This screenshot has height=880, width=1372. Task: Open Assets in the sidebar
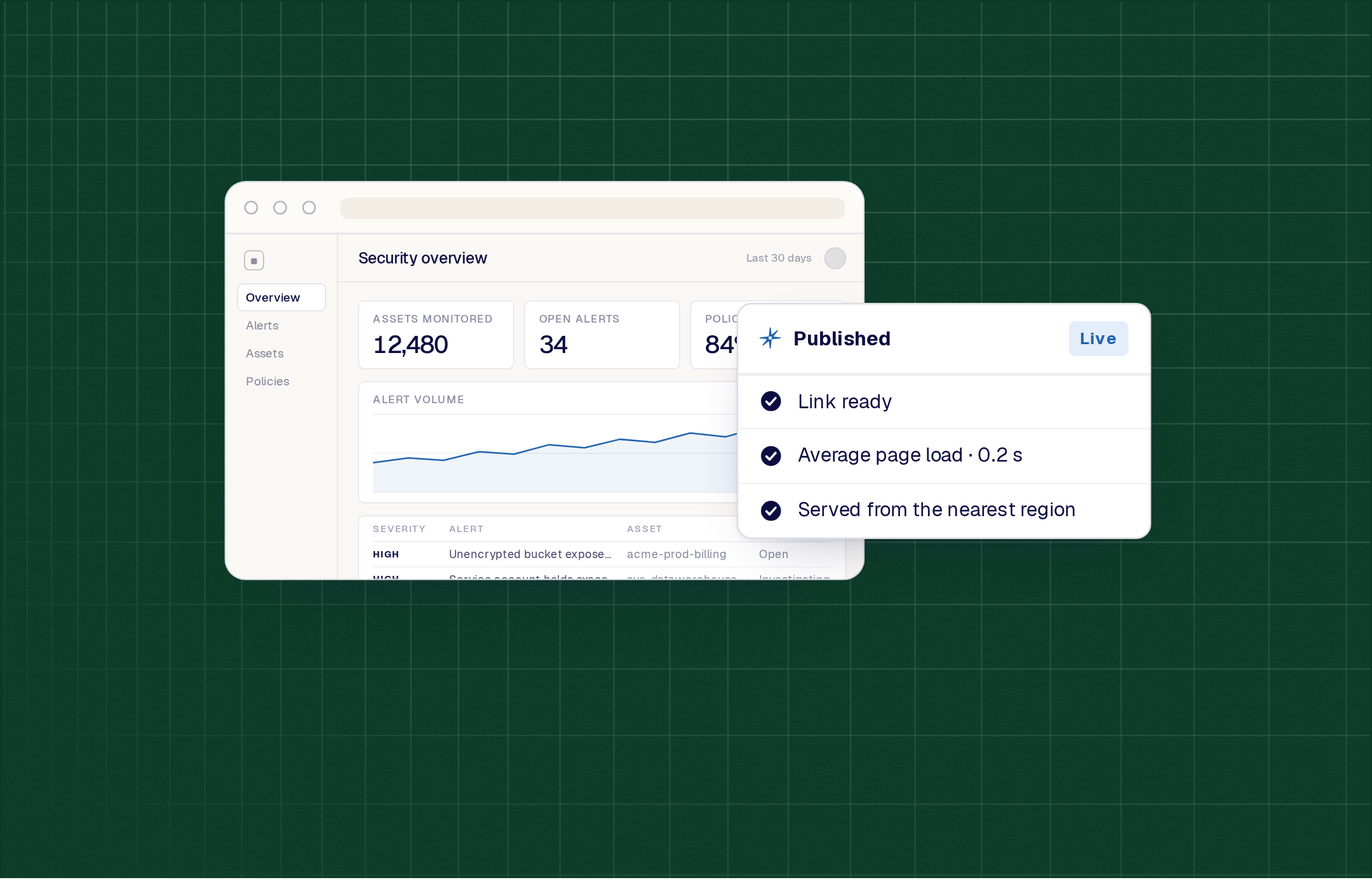(x=265, y=353)
